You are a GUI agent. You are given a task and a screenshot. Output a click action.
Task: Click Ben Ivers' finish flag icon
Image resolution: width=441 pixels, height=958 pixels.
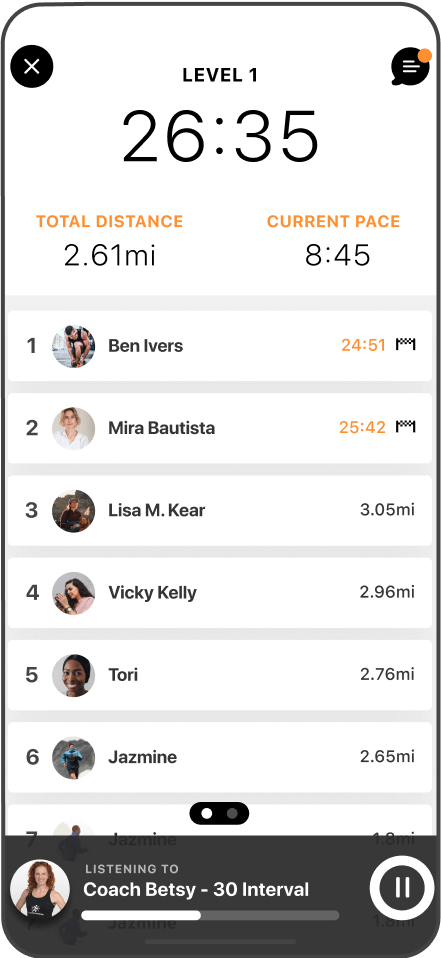(406, 345)
